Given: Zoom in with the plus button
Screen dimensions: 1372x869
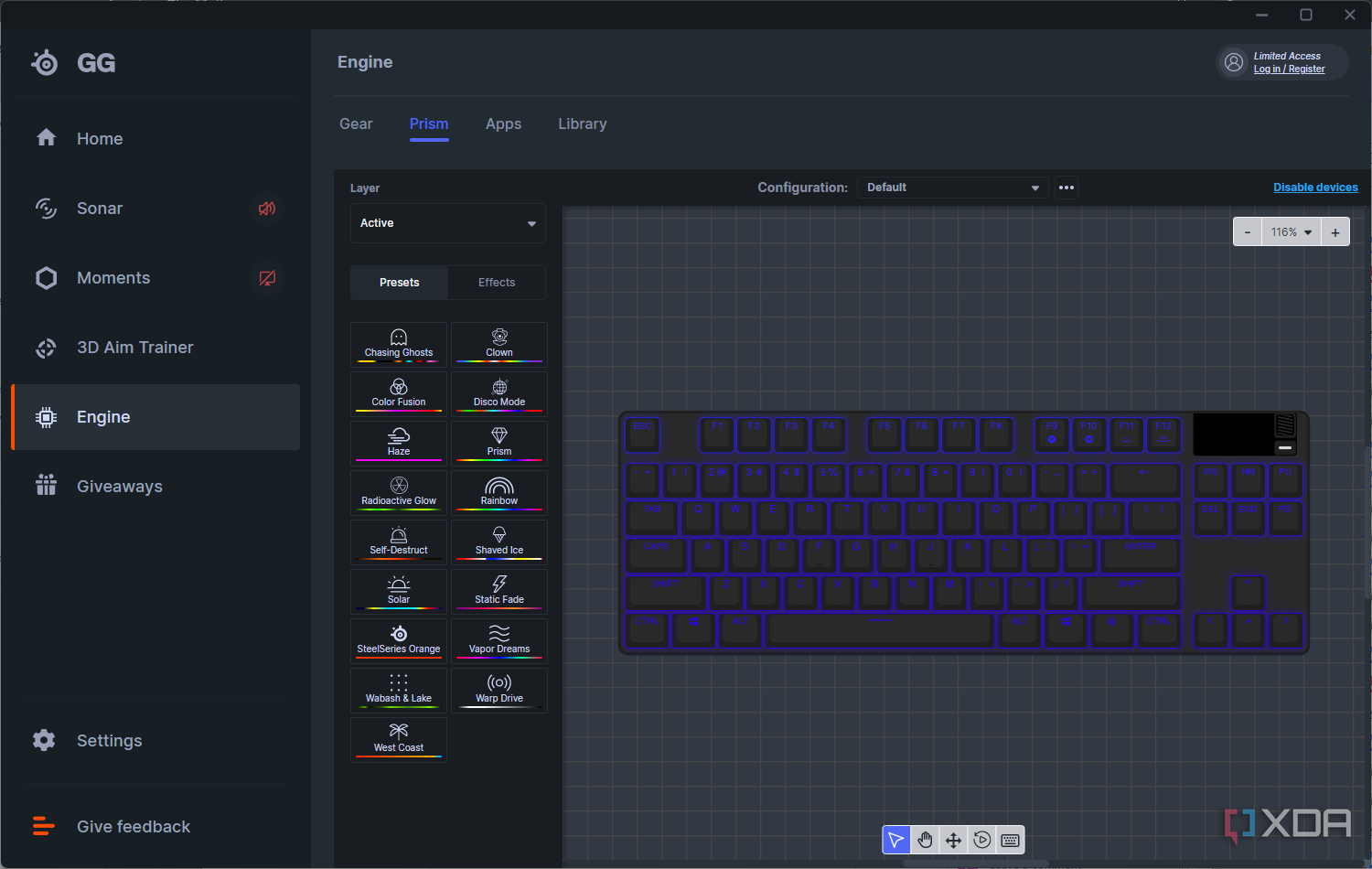Looking at the screenshot, I should pyautogui.click(x=1335, y=232).
